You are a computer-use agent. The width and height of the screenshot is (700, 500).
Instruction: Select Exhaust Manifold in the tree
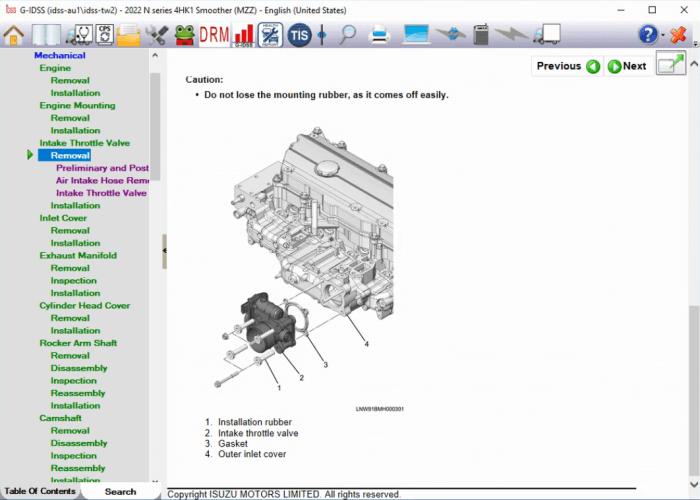(78, 255)
